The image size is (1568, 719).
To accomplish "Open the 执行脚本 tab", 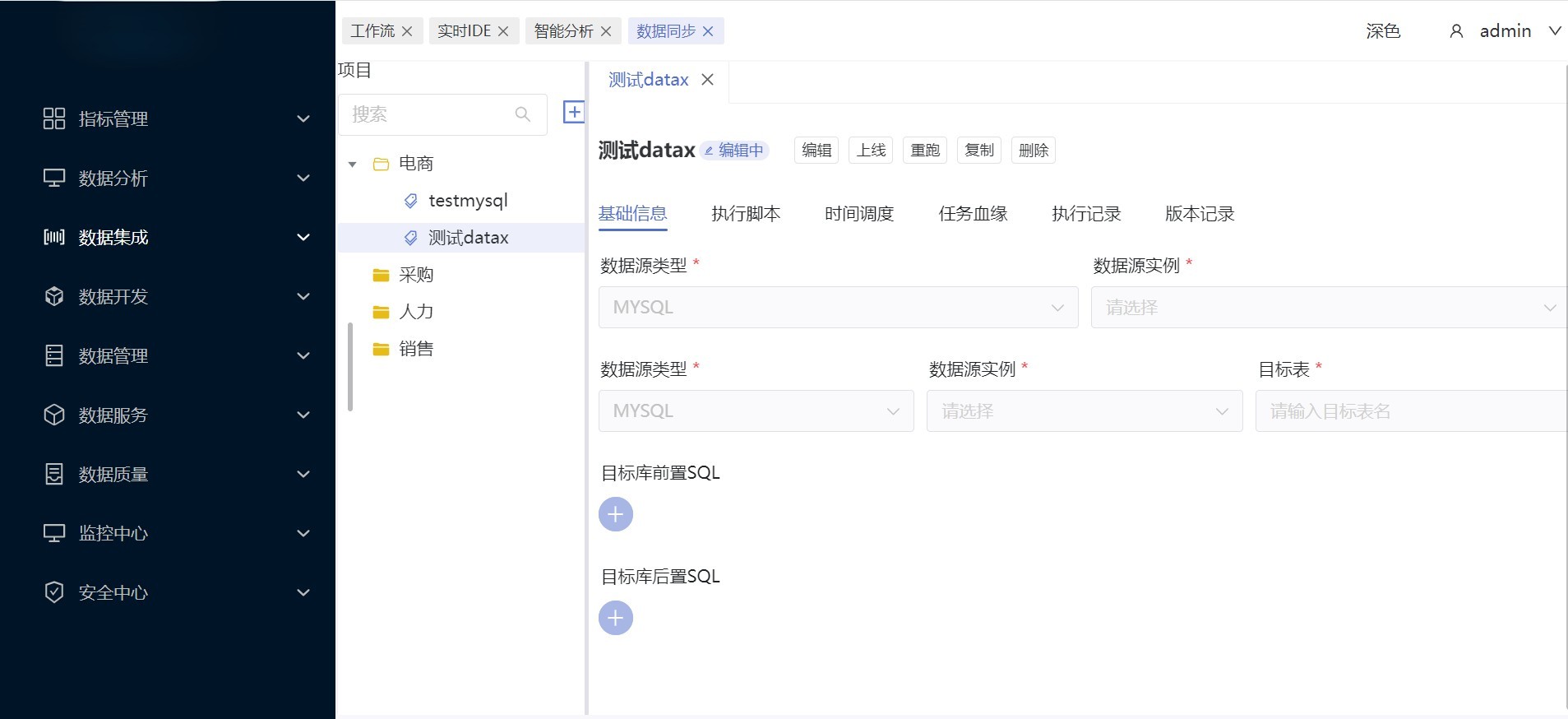I will (x=746, y=214).
